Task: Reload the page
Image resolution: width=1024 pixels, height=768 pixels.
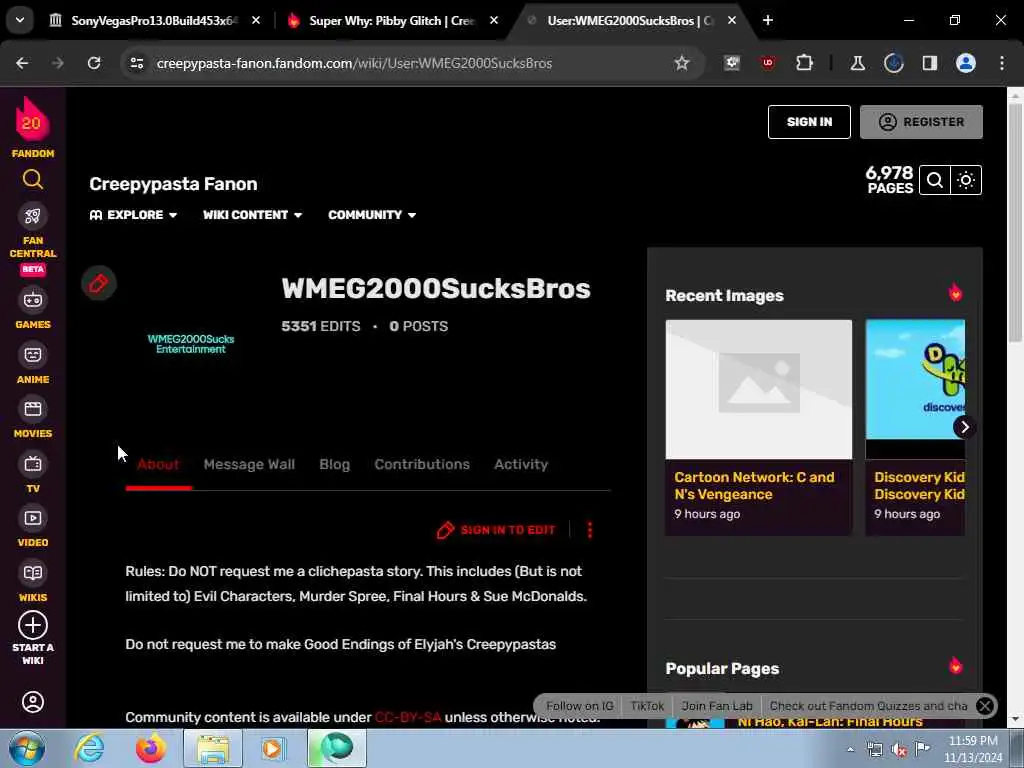Action: pos(94,63)
